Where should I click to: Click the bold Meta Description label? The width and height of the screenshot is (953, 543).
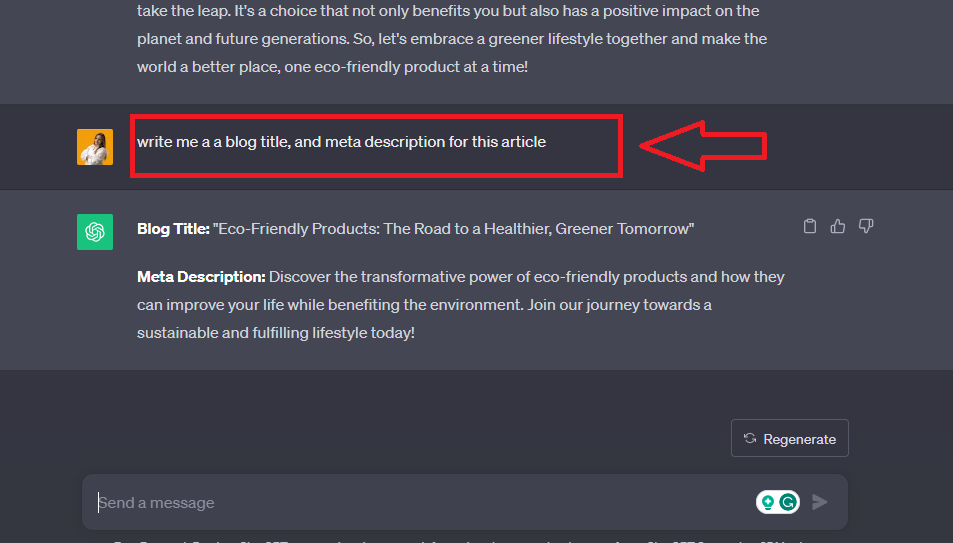pyautogui.click(x=201, y=277)
